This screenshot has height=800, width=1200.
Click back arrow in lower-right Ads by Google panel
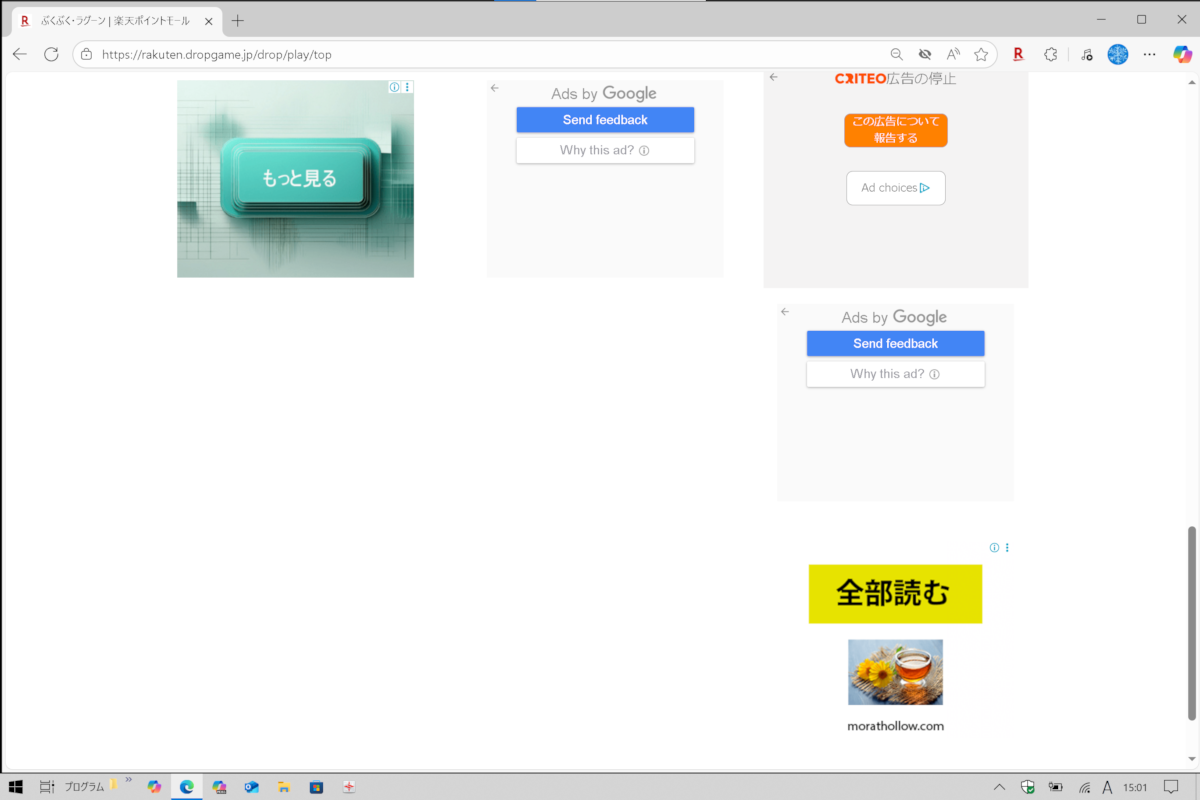[785, 312]
